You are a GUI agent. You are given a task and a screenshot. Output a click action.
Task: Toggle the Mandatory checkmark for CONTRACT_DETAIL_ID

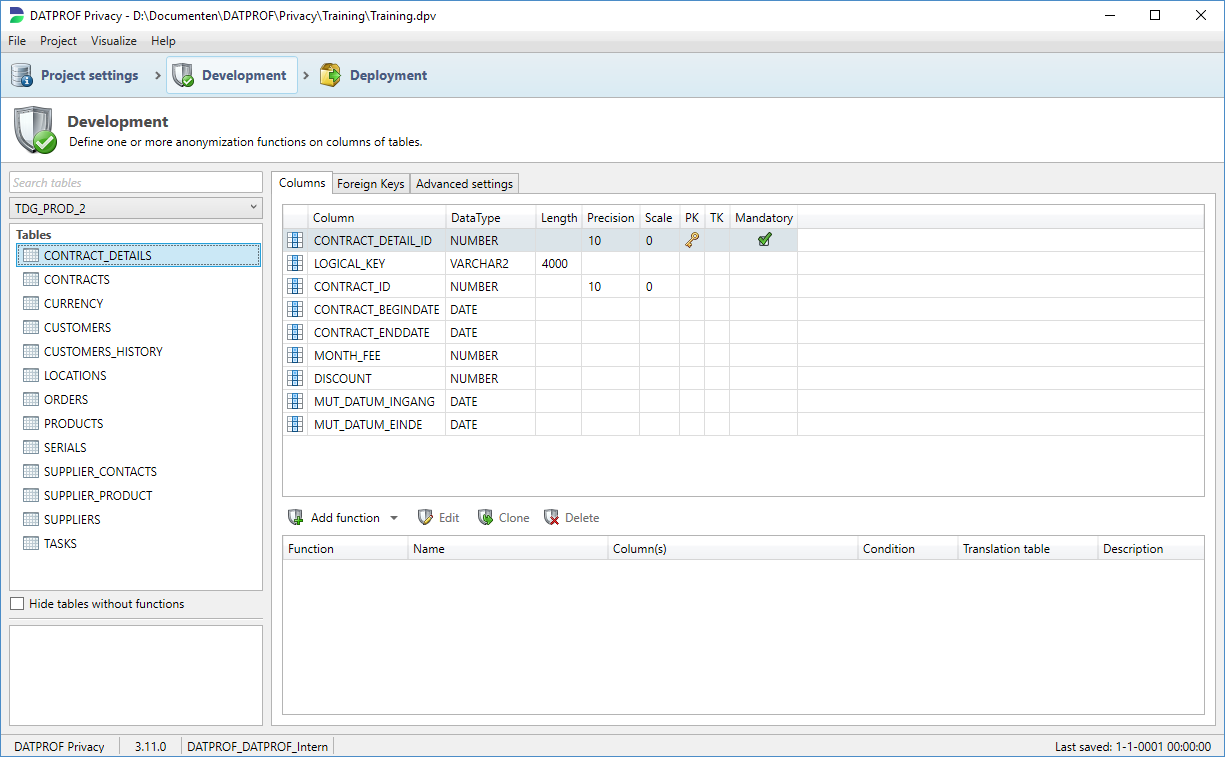(x=764, y=240)
